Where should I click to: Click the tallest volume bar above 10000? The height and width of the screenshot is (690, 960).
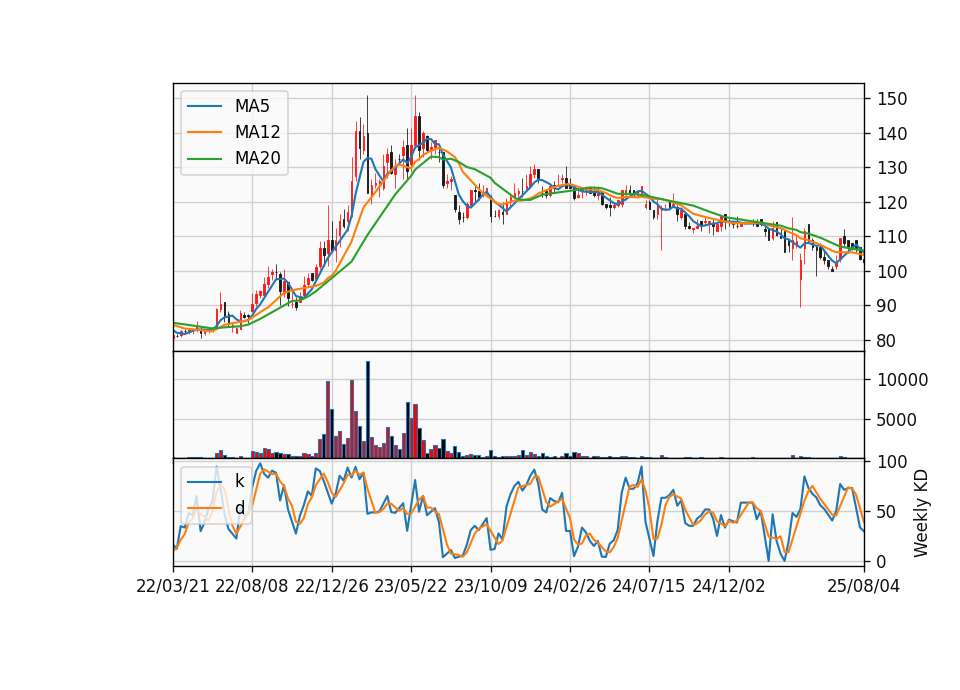tap(368, 410)
